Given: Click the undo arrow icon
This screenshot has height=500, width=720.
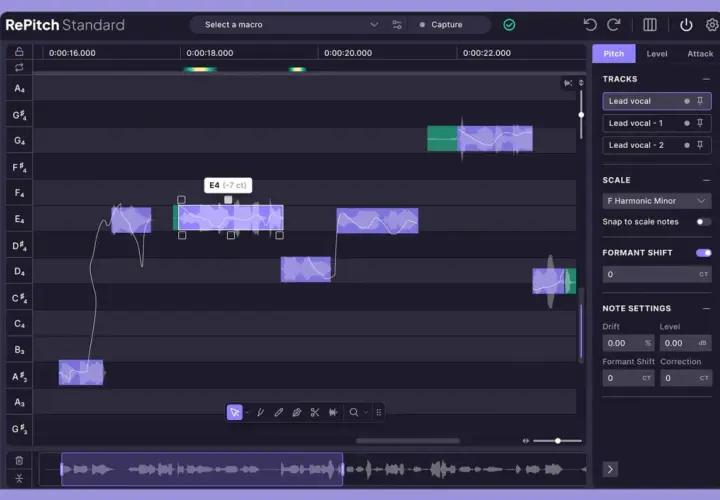Looking at the screenshot, I should 590,24.
